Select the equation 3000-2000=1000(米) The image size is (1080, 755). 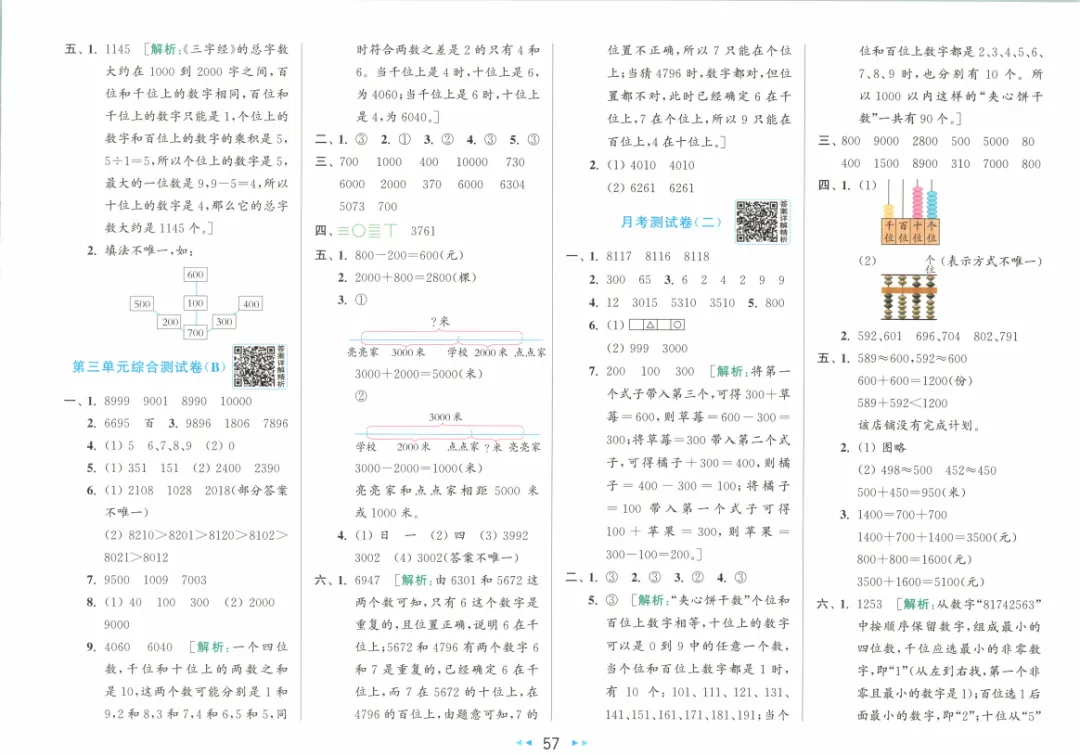click(x=419, y=468)
